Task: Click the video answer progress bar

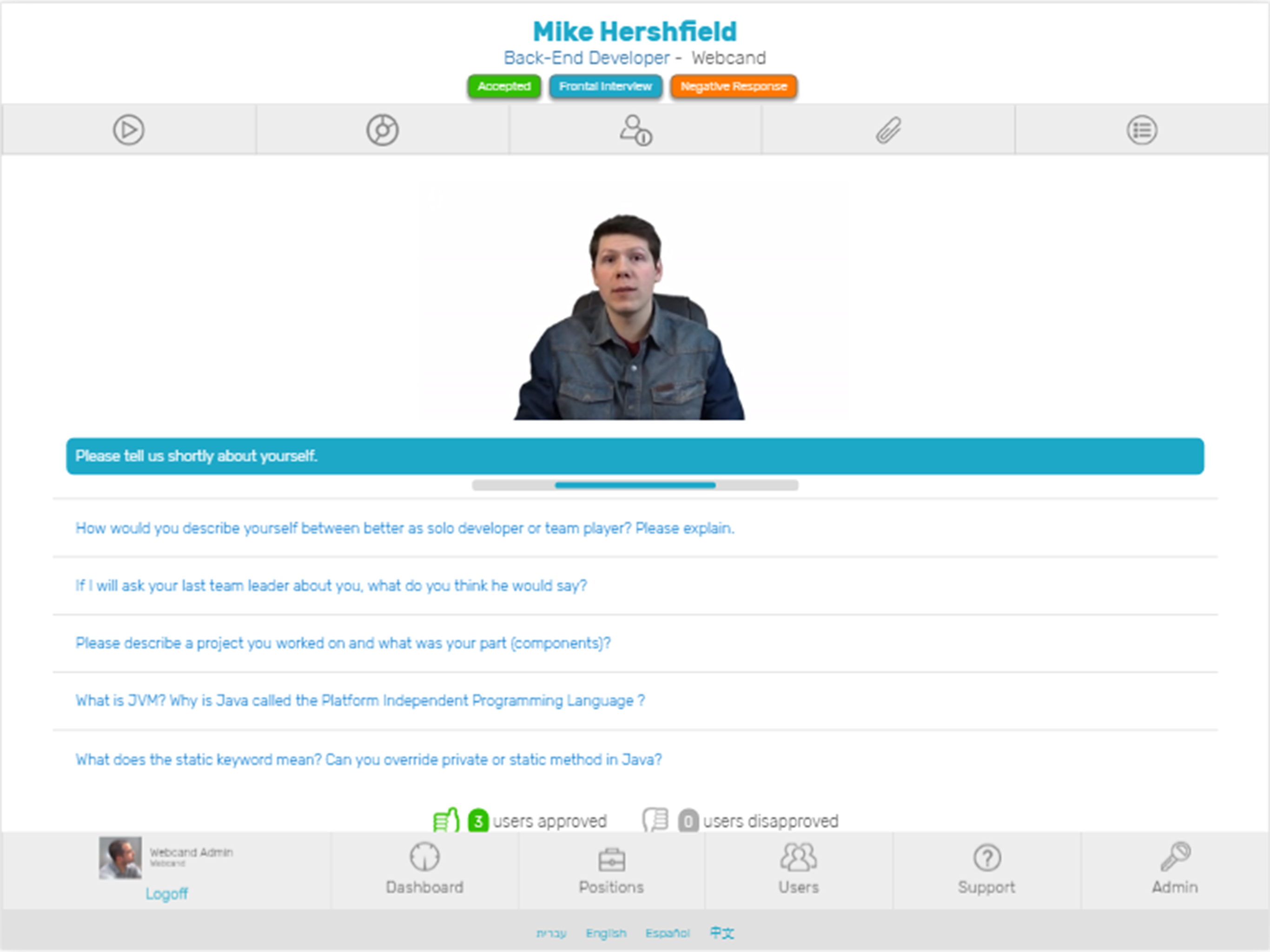Action: click(635, 485)
